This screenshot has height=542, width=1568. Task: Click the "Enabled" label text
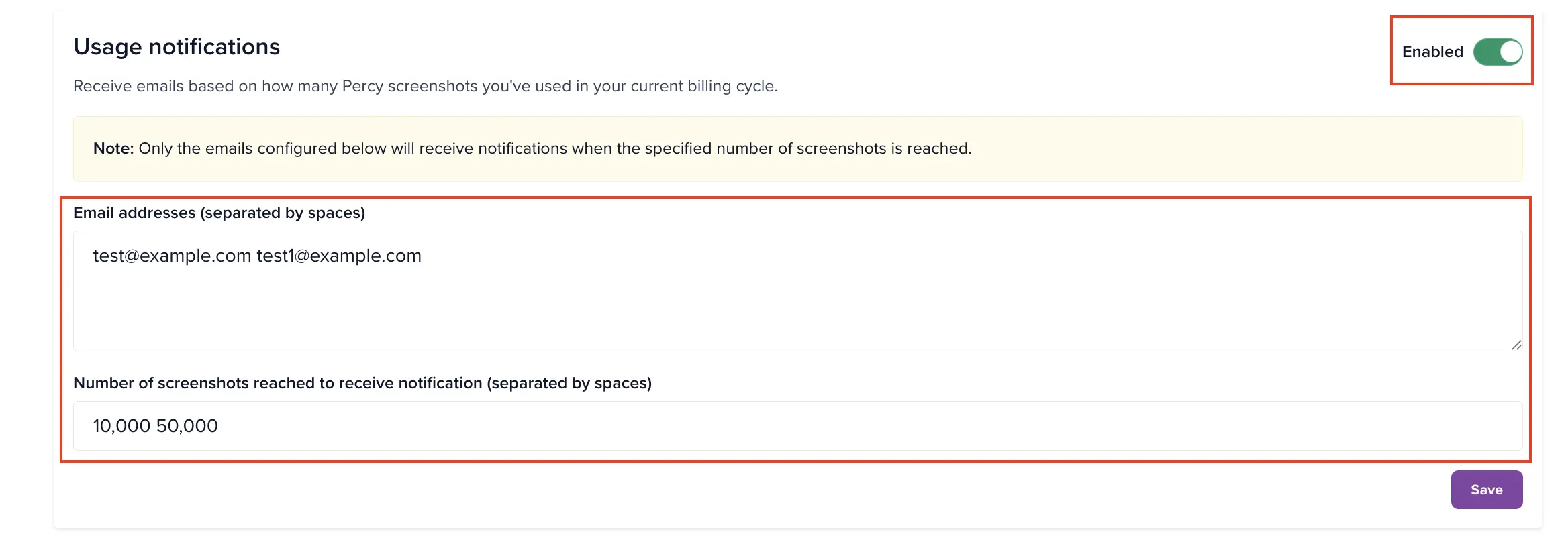click(1432, 52)
